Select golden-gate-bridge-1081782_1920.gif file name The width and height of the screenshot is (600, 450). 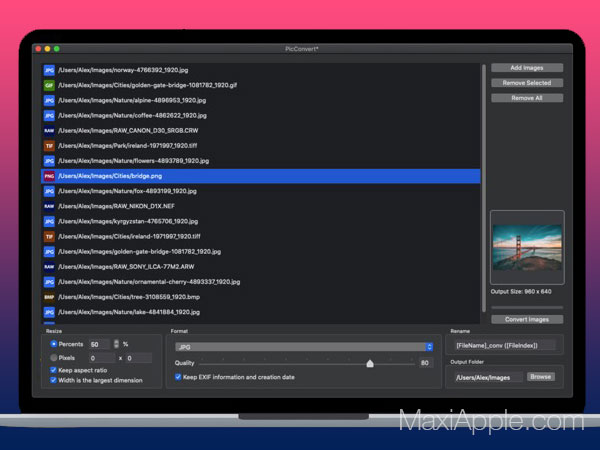click(147, 85)
